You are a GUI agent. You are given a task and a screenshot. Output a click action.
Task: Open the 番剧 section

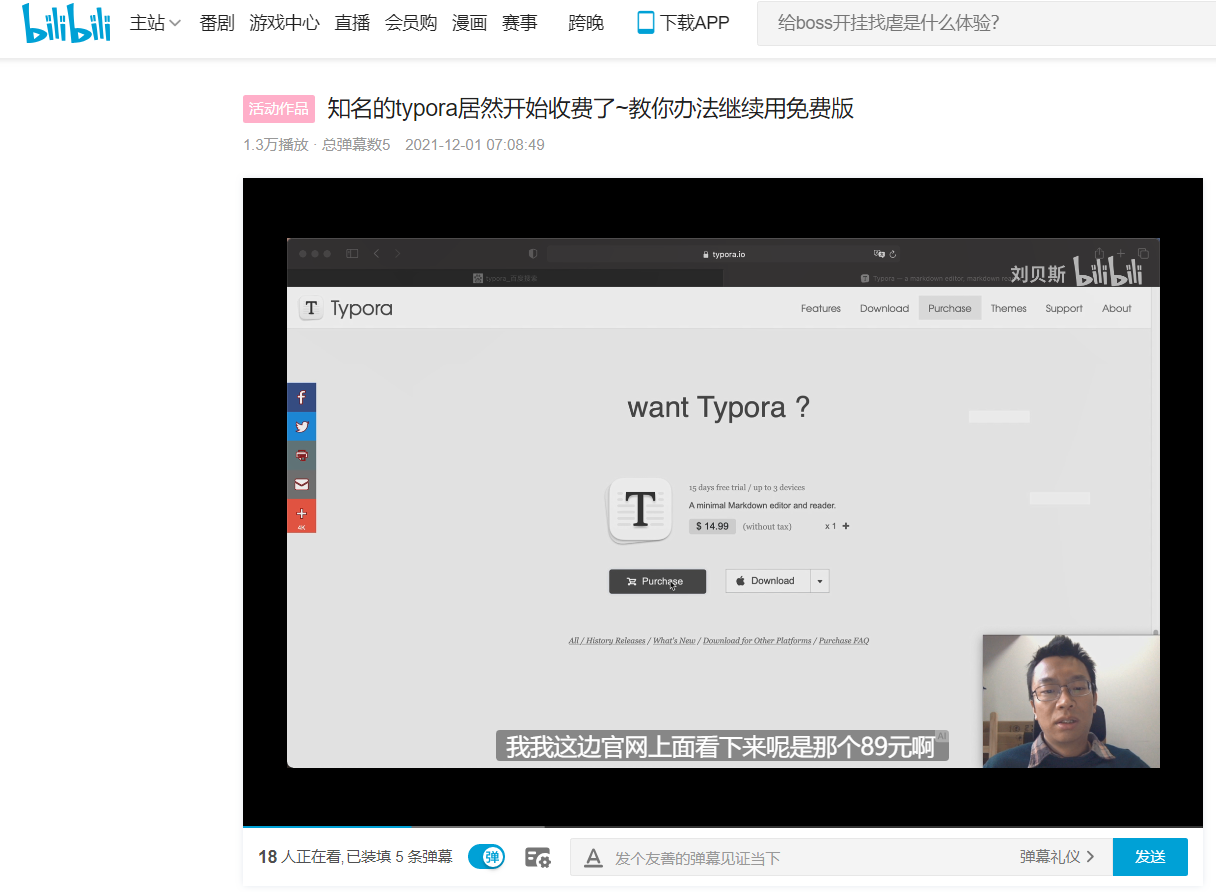(217, 23)
